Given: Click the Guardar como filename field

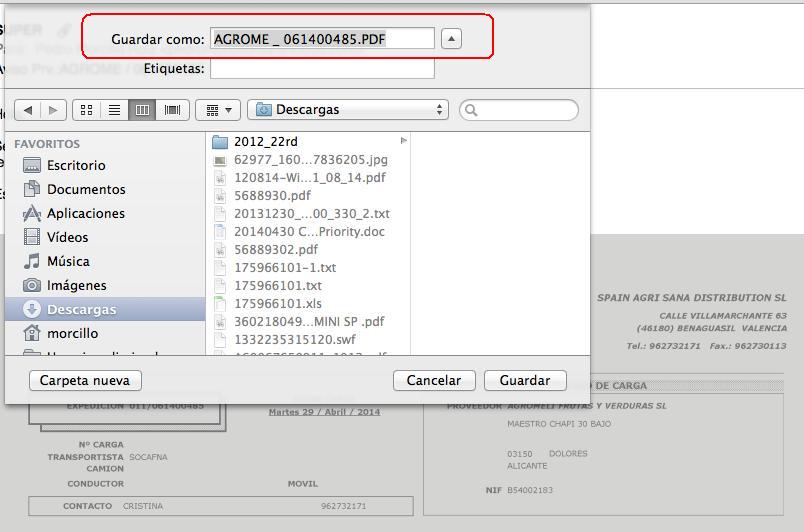Looking at the screenshot, I should coord(322,38).
